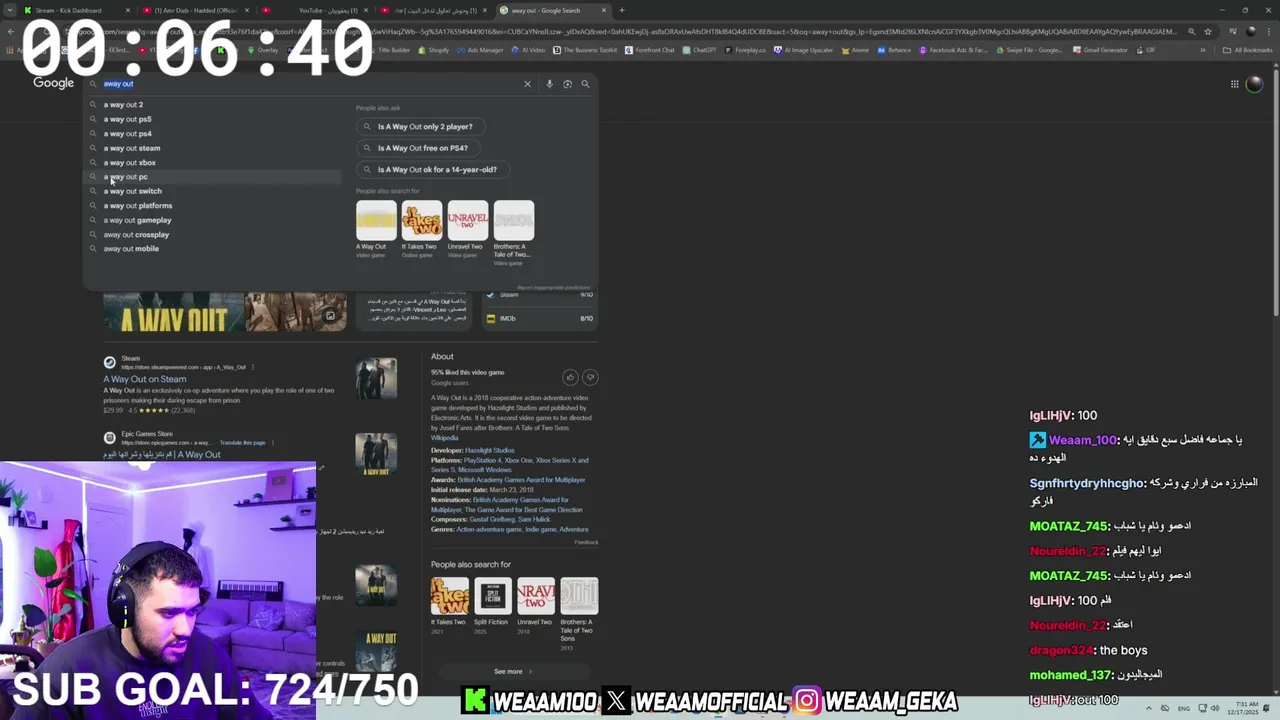
Task: Click 'Report inappropriate predictions' link
Action: coord(553,287)
